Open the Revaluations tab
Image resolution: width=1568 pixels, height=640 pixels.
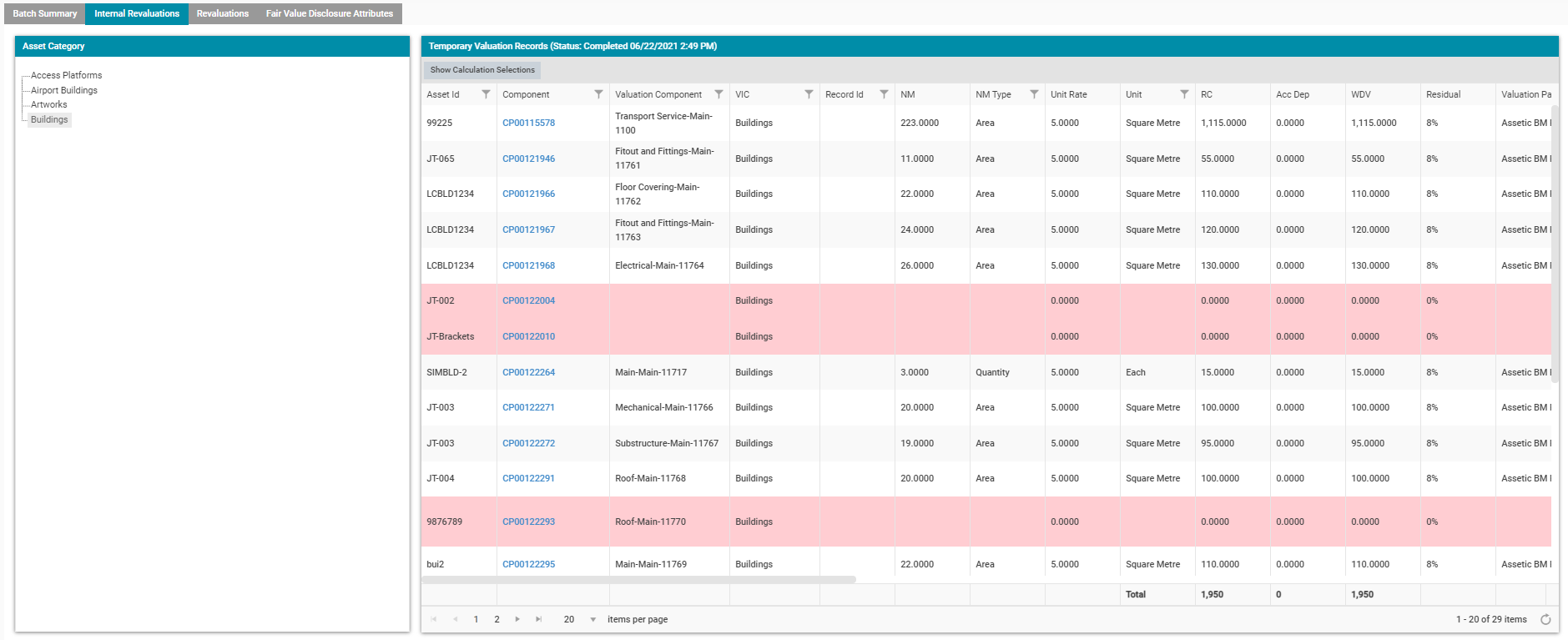coord(222,13)
